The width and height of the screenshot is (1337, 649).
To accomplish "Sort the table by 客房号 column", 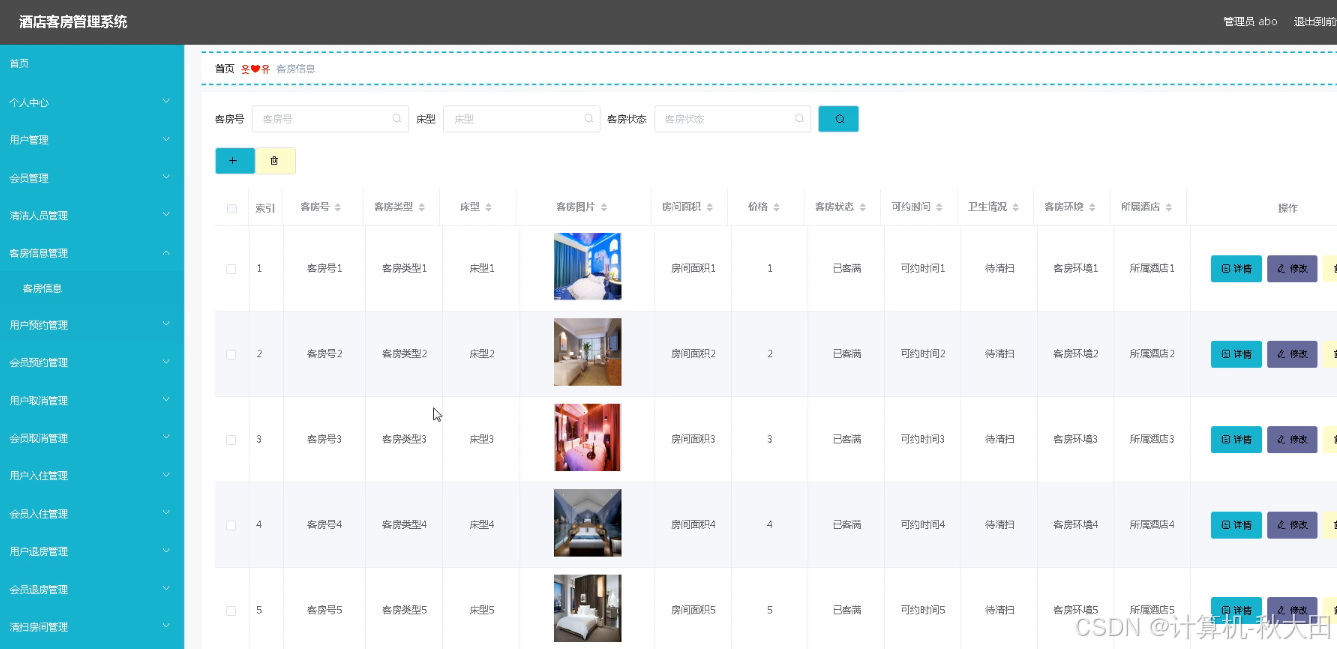I will point(337,208).
